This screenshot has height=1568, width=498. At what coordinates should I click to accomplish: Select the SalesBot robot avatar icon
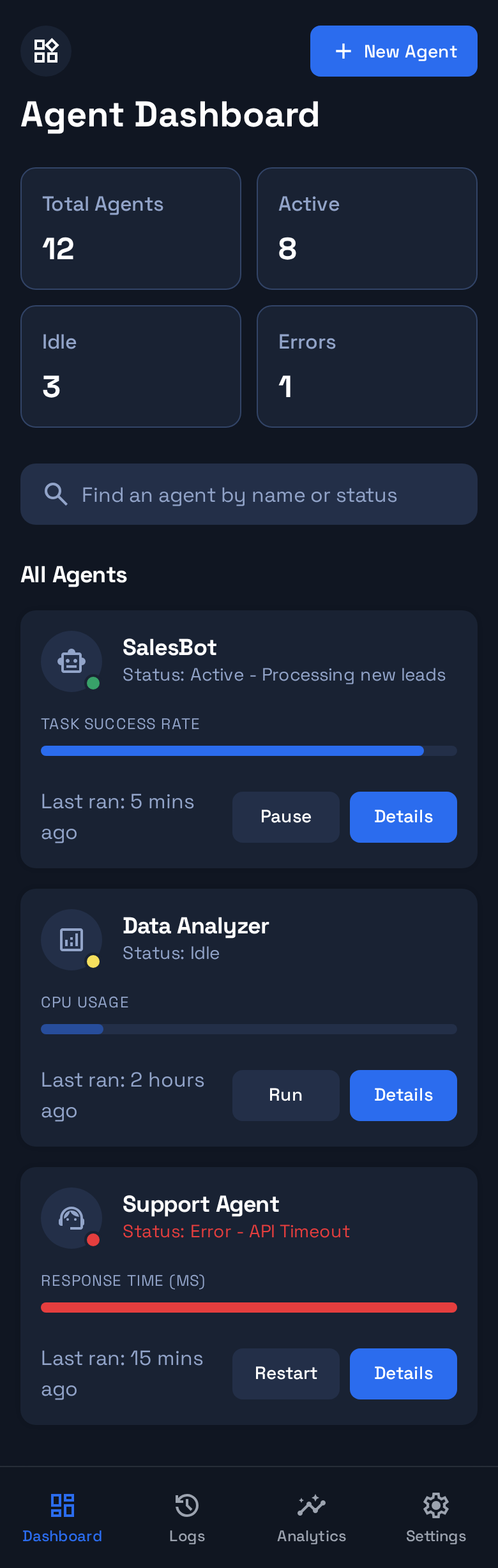tap(72, 661)
